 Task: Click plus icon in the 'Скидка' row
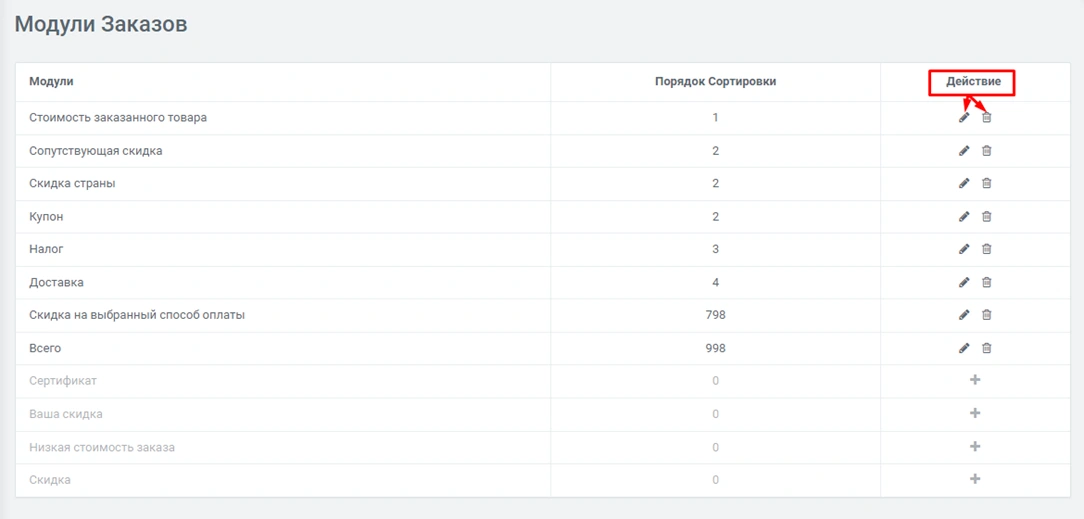tap(975, 479)
